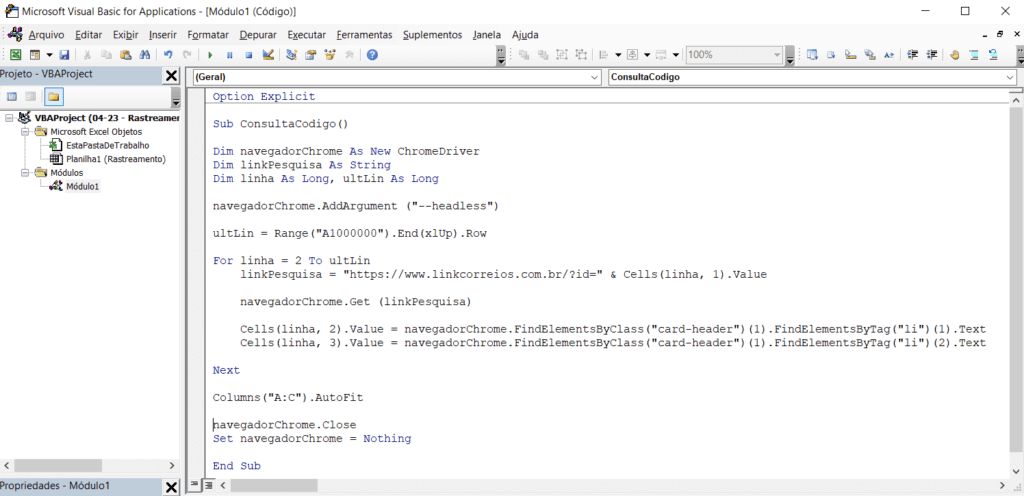This screenshot has width=1024, height=496.
Task: Open the Suplementos menu
Action: pyautogui.click(x=432, y=35)
